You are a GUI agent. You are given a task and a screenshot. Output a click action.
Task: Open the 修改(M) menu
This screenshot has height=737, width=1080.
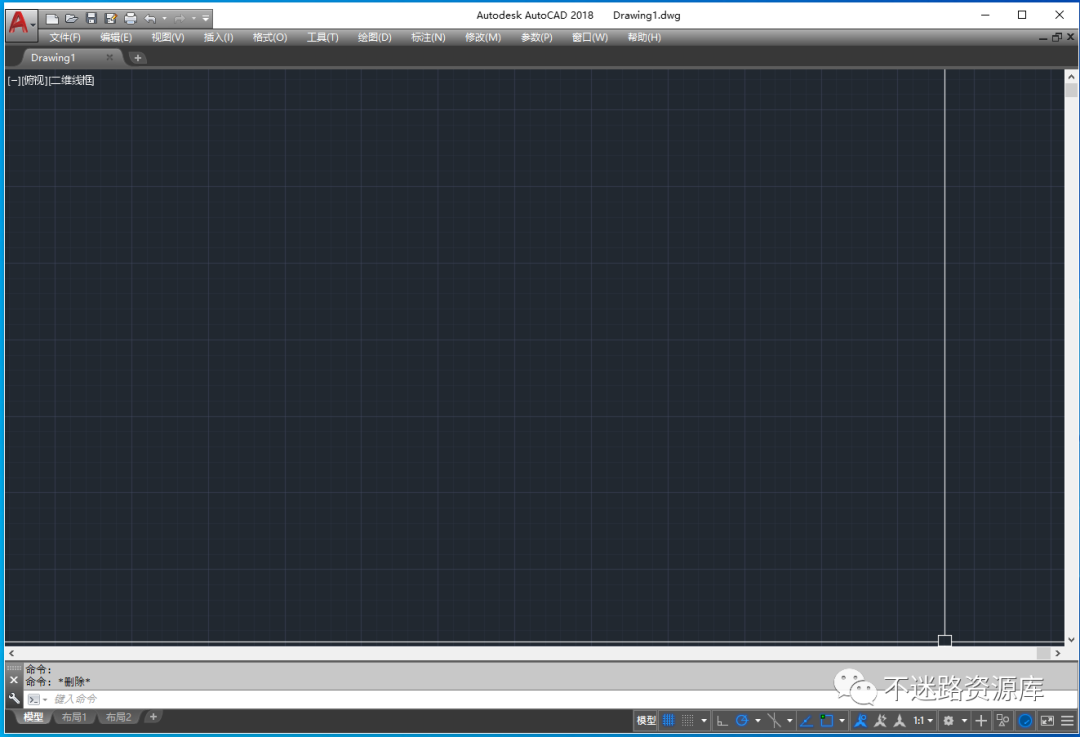coord(482,37)
